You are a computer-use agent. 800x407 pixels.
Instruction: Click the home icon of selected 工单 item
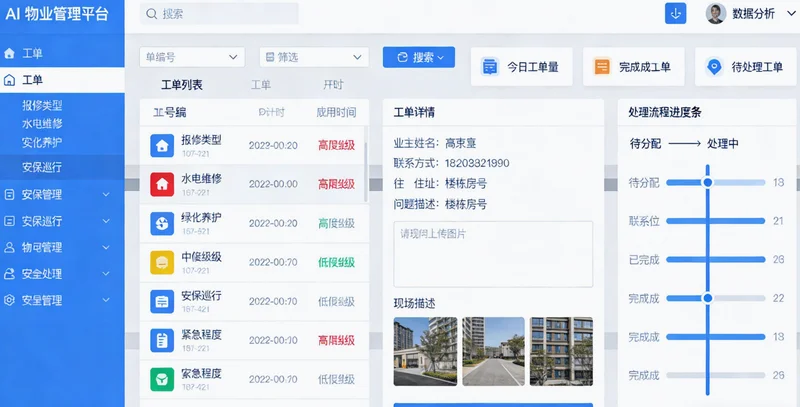click(9, 80)
